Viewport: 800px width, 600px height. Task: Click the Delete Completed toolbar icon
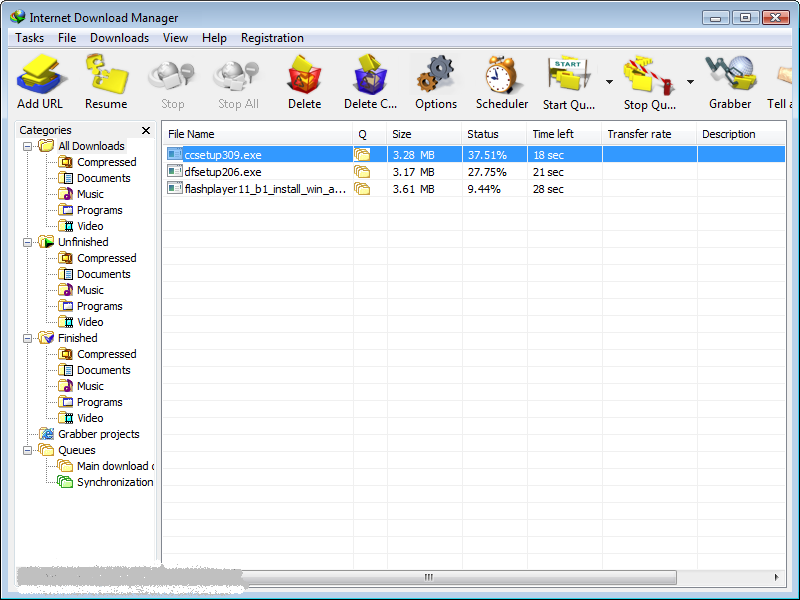370,75
